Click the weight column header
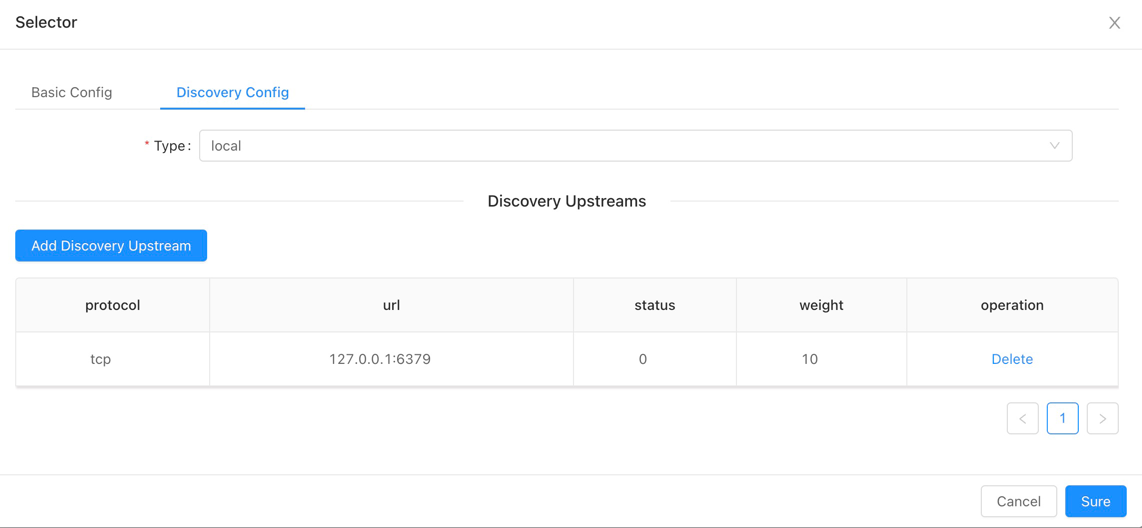1142x528 pixels. pyautogui.click(x=821, y=305)
